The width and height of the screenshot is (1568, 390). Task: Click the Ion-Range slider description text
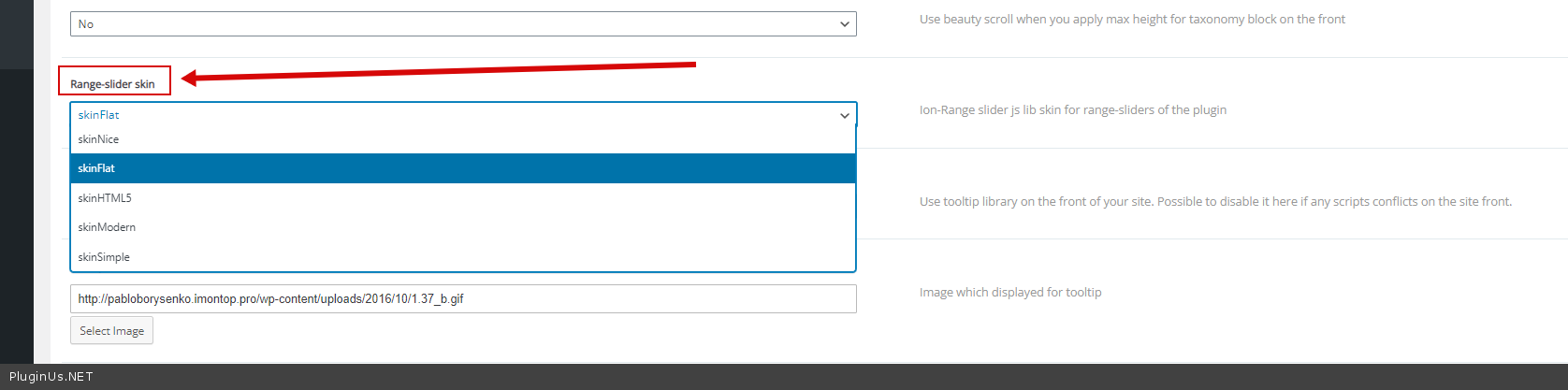coord(1072,110)
